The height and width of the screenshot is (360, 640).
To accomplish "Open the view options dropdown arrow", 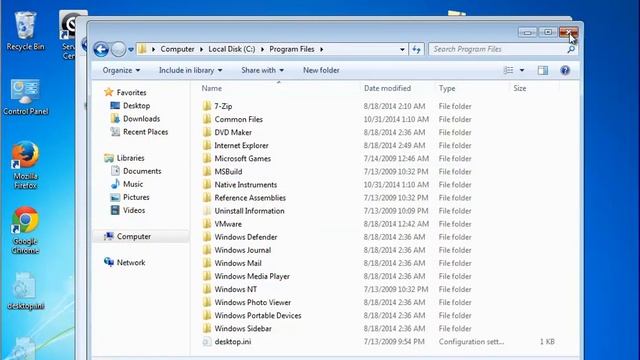I will (x=522, y=70).
